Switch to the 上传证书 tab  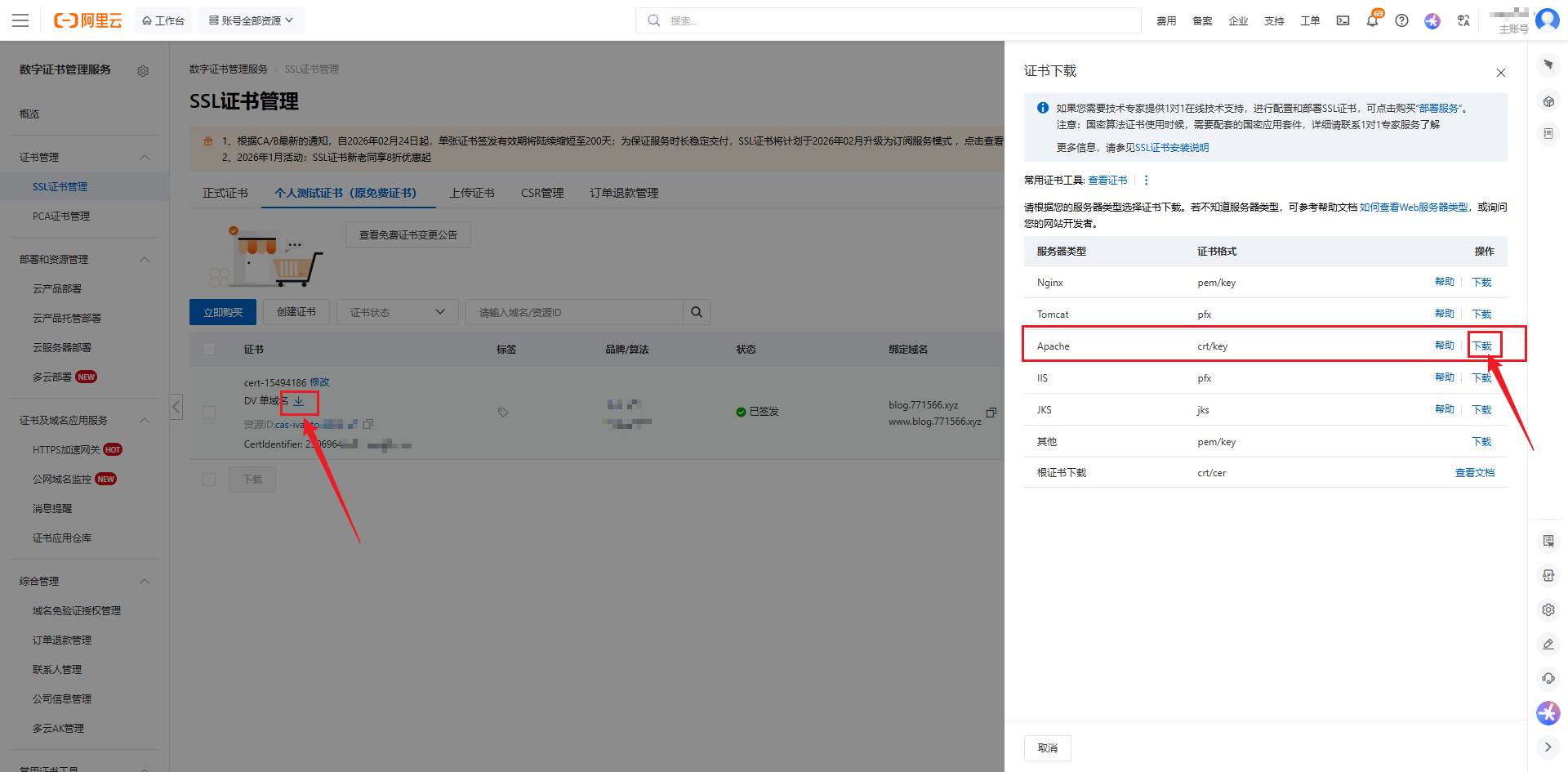click(x=472, y=193)
